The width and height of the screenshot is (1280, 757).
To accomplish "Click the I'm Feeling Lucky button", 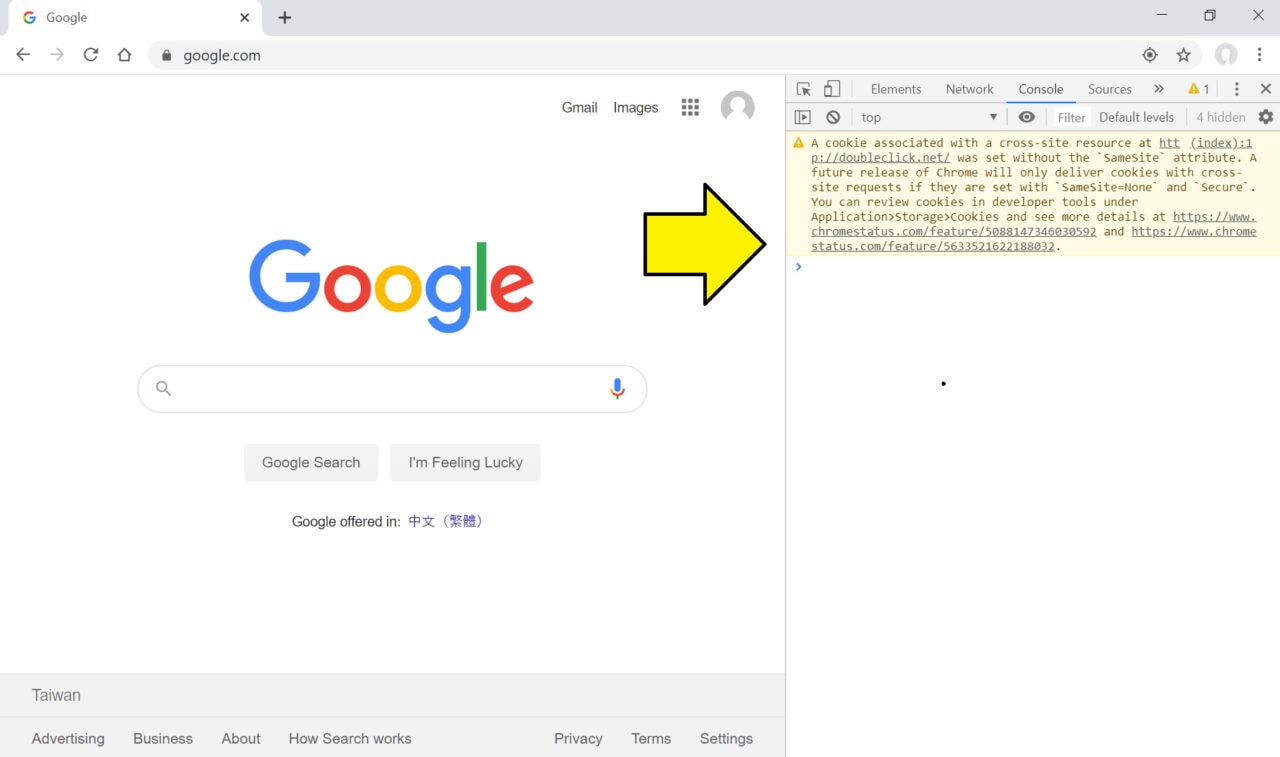I will tap(465, 462).
